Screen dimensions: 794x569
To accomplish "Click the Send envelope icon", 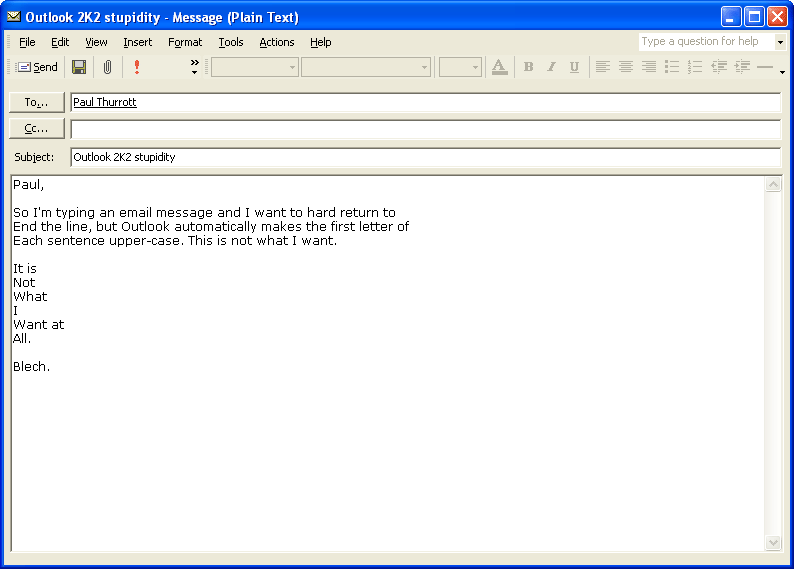I will pyautogui.click(x=25, y=67).
